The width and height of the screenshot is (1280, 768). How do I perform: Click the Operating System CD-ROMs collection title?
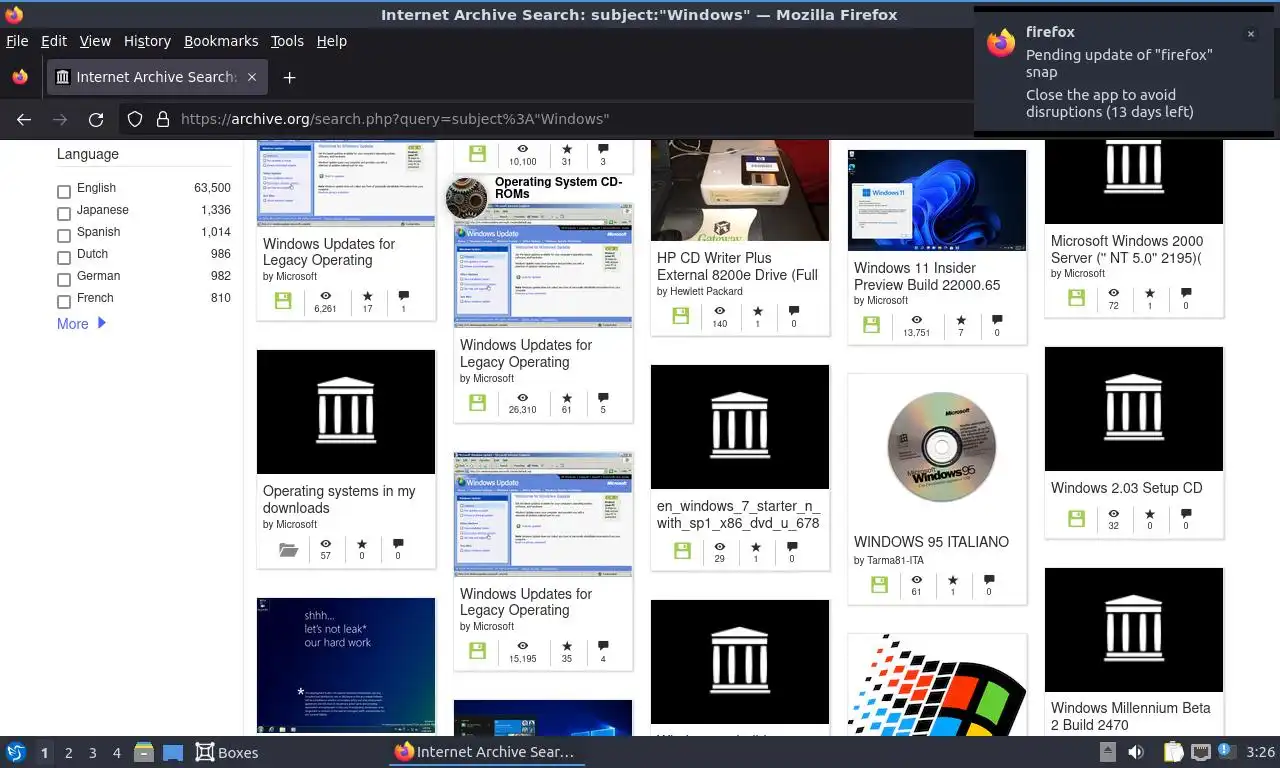click(558, 188)
